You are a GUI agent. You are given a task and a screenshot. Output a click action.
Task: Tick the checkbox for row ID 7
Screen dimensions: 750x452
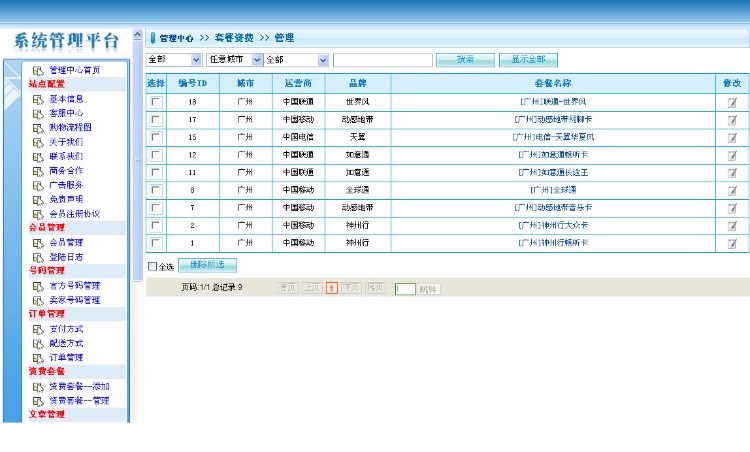[x=156, y=208]
